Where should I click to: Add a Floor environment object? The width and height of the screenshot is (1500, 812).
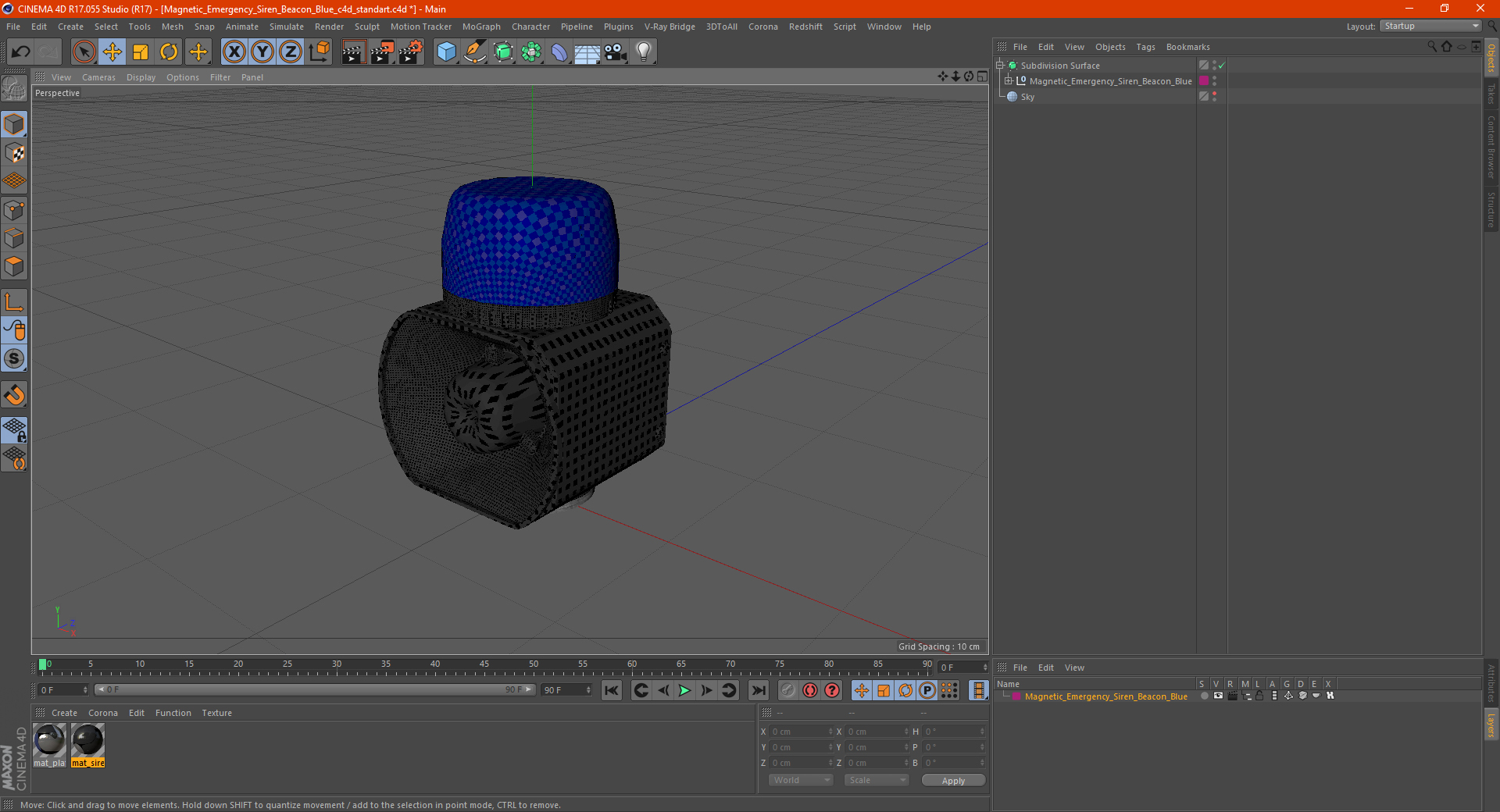click(x=587, y=52)
